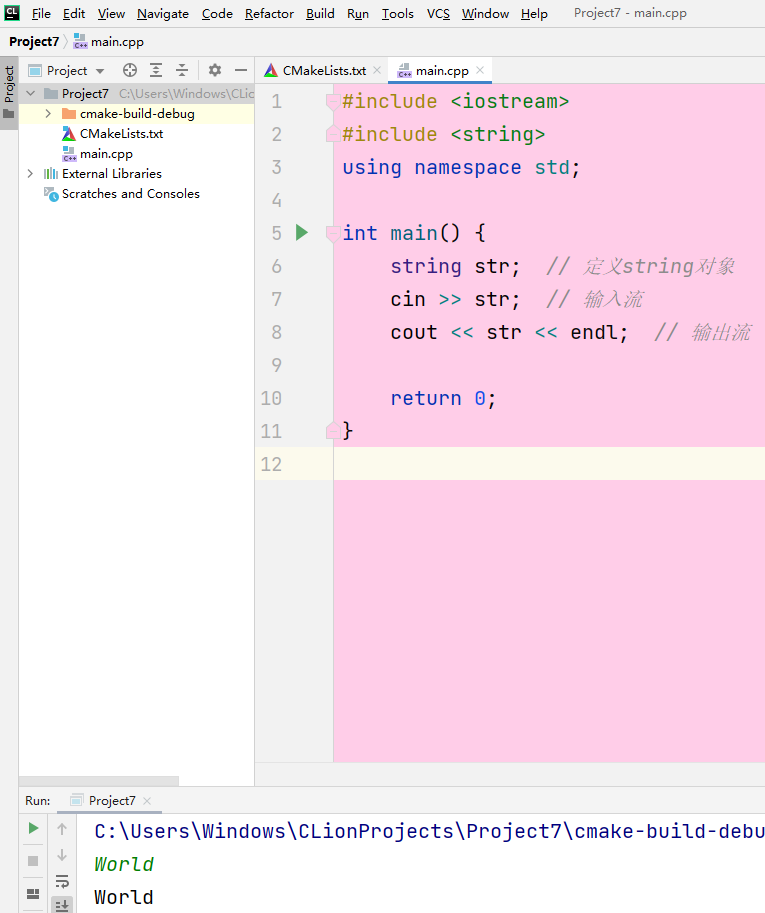Hide the Project panel with minus icon
Image resolution: width=765 pixels, height=913 pixels.
click(241, 70)
